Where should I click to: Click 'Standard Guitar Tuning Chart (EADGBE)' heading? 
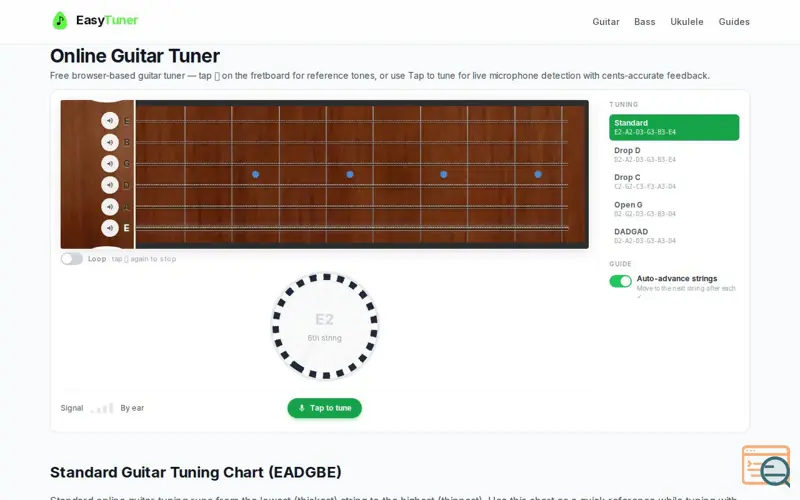(x=195, y=472)
